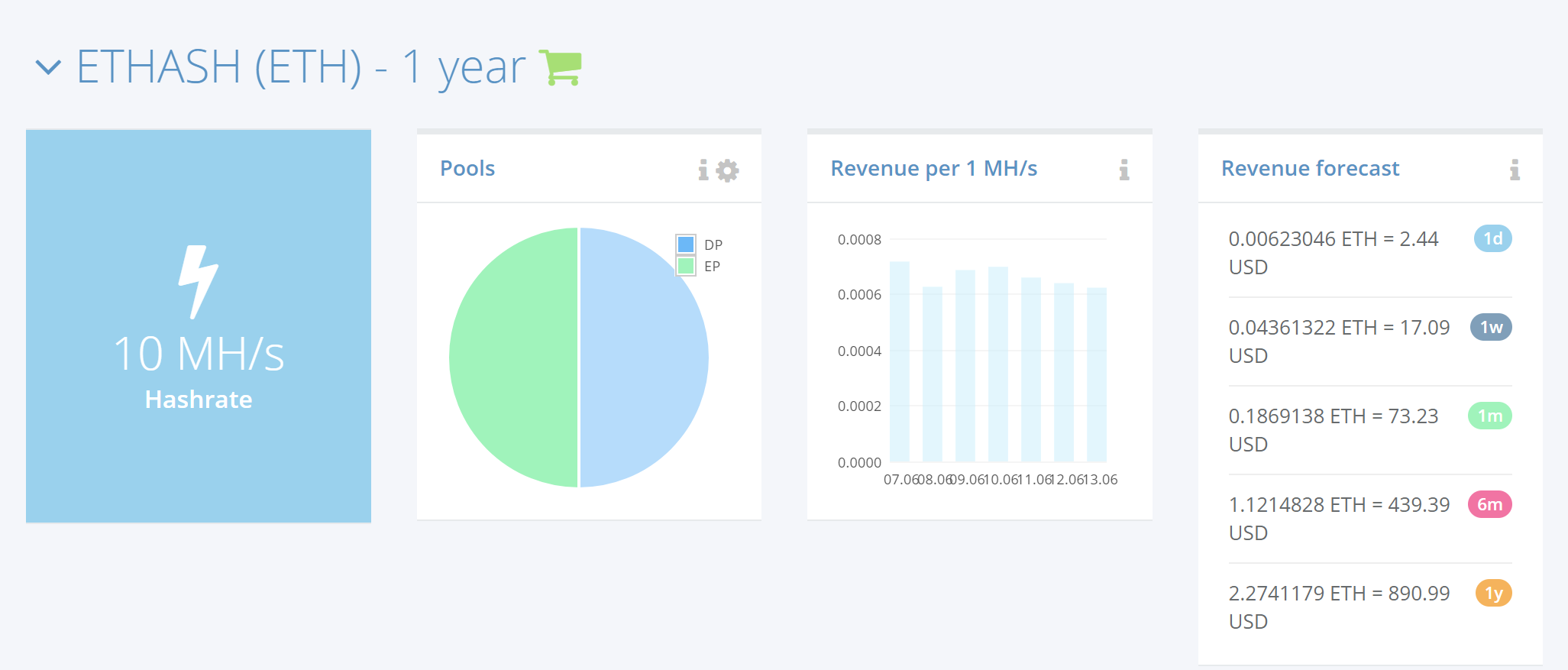1568x670 pixels.
Task: Click the Revenue forecast title
Action: click(1310, 168)
